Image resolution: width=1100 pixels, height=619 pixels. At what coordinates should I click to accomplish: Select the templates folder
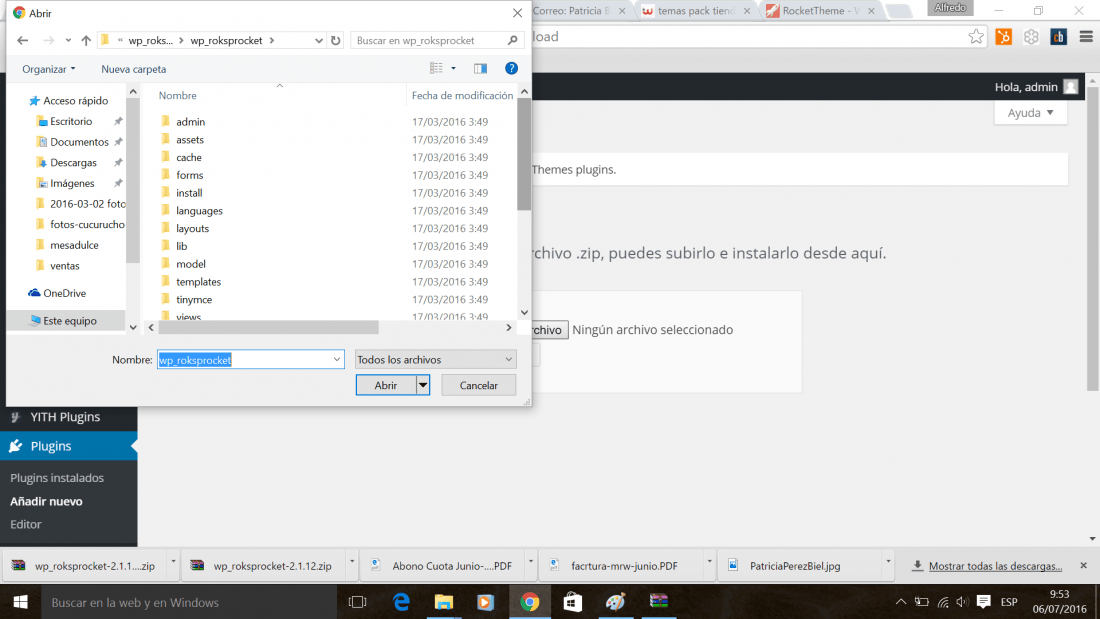point(199,281)
